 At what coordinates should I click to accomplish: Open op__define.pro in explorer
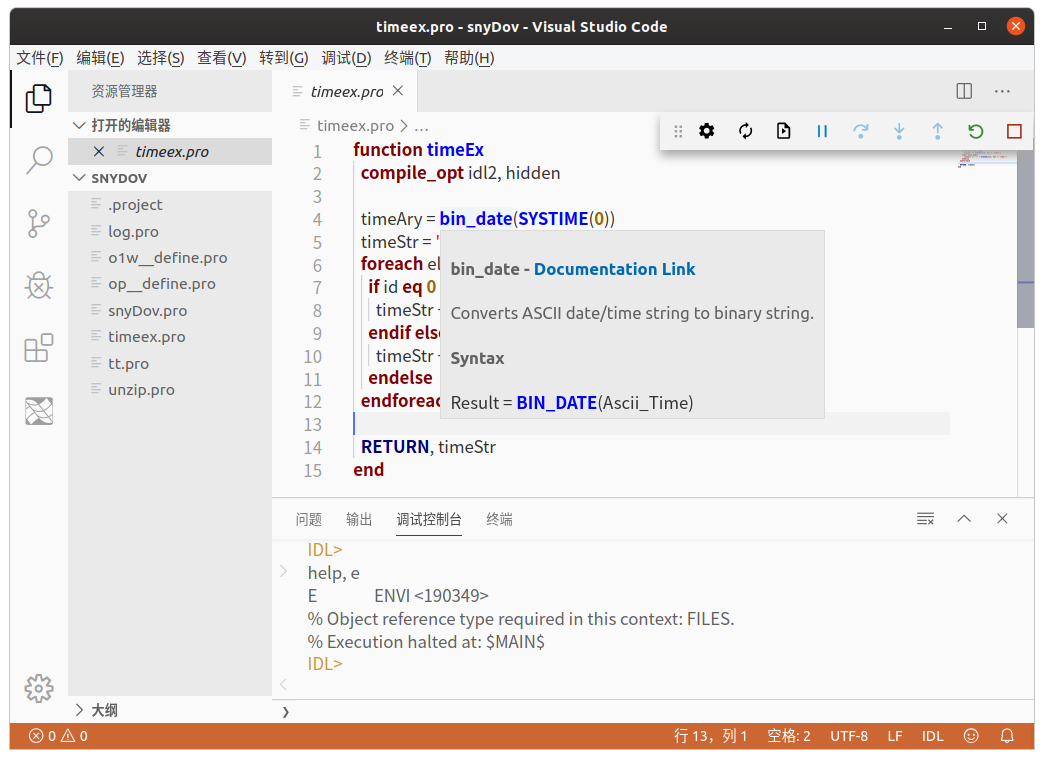170,284
